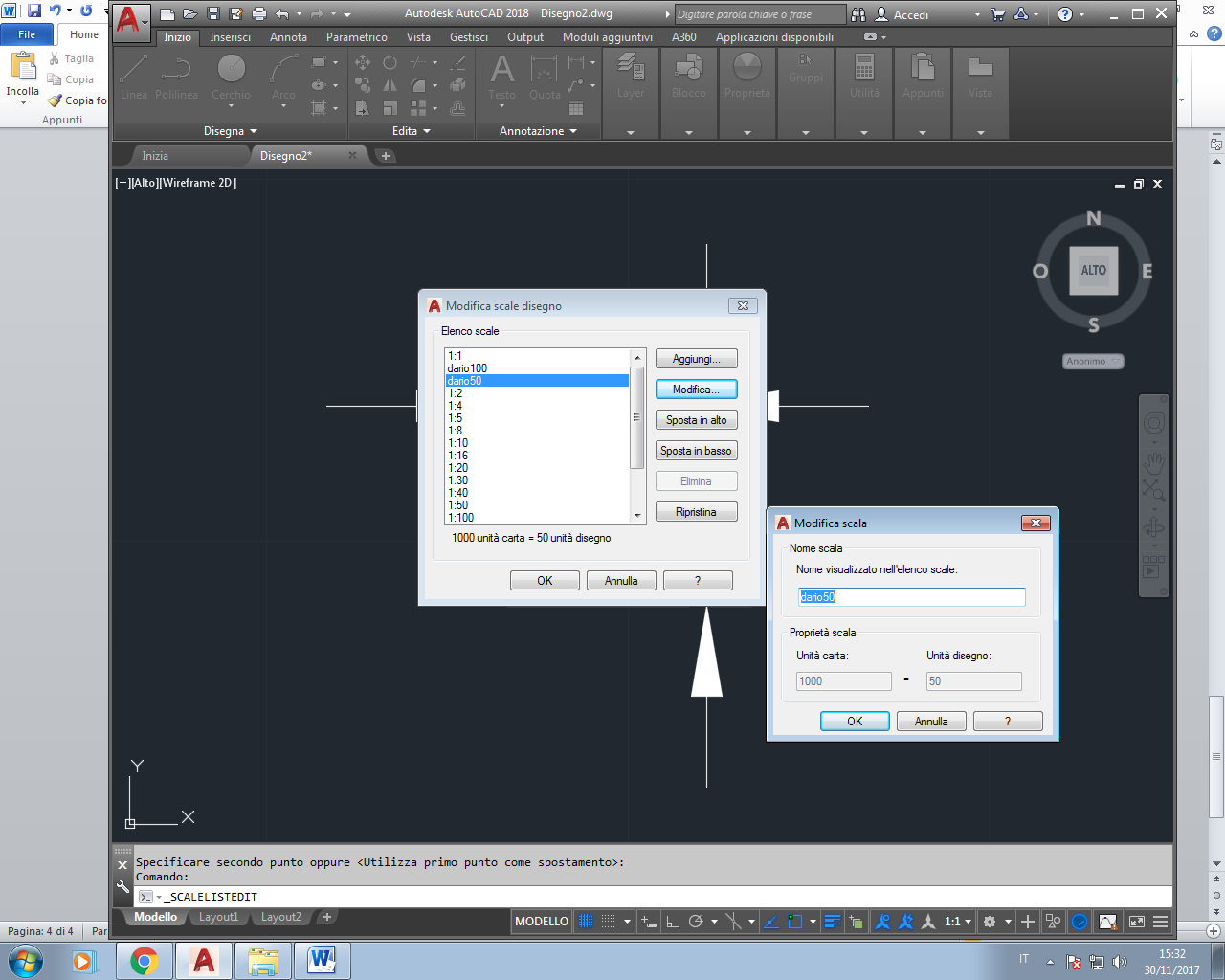
Task: Click the Open file icon in quick access toolbar
Action: (189, 14)
